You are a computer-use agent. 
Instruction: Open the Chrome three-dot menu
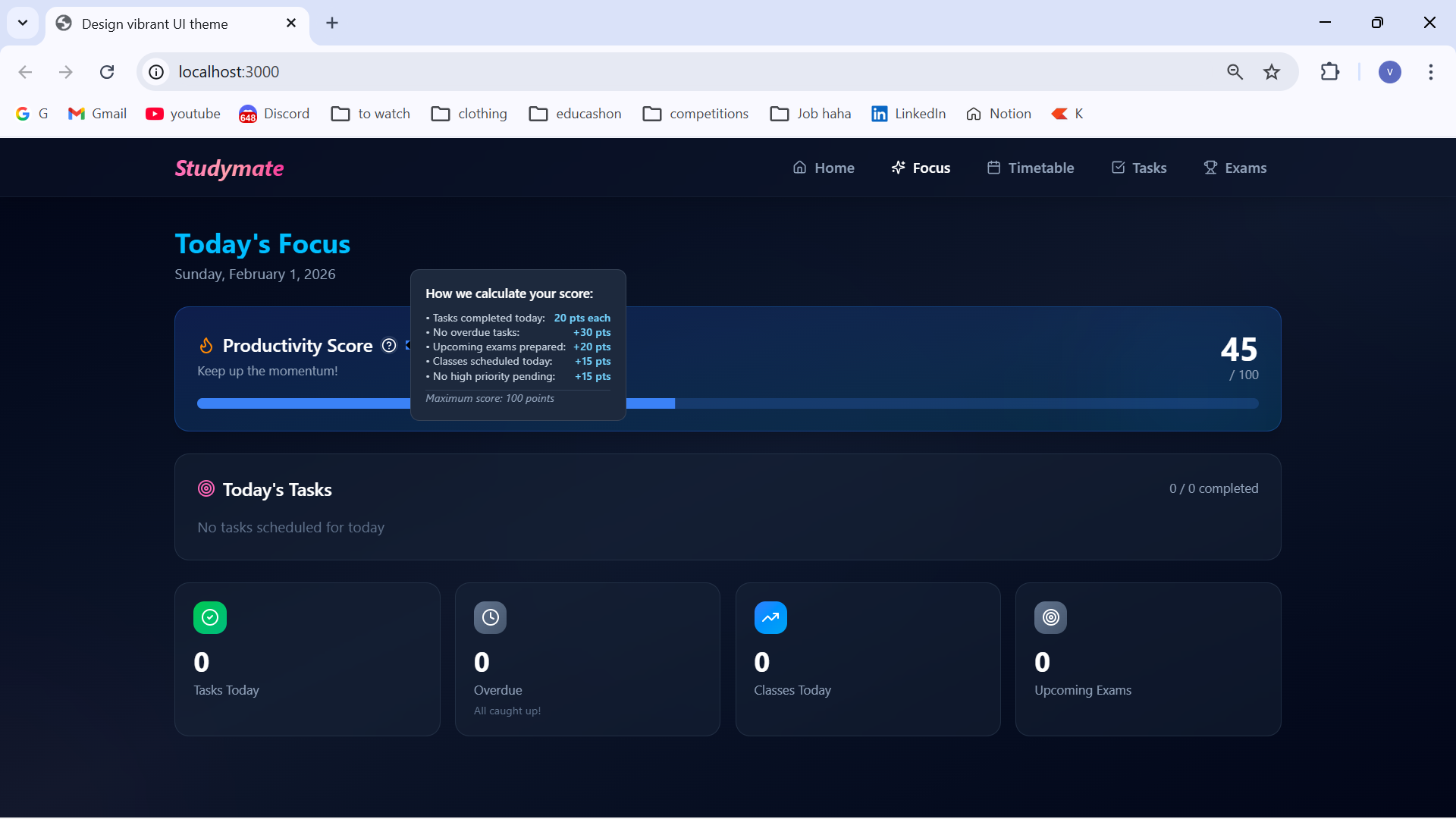pos(1431,72)
